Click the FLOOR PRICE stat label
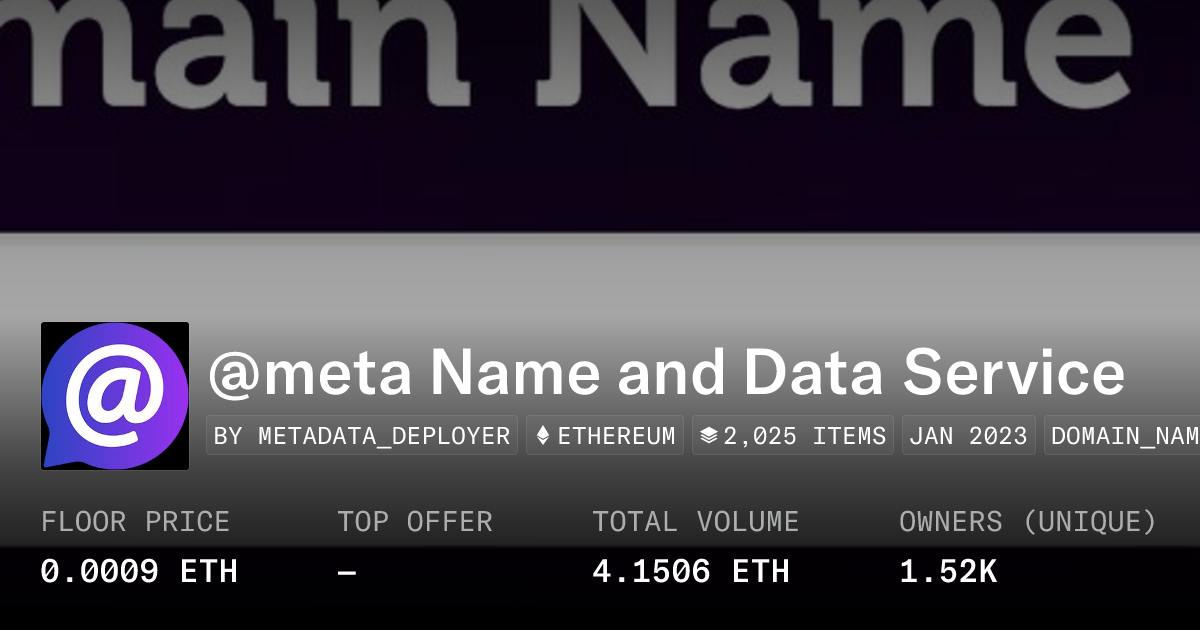 click(135, 522)
